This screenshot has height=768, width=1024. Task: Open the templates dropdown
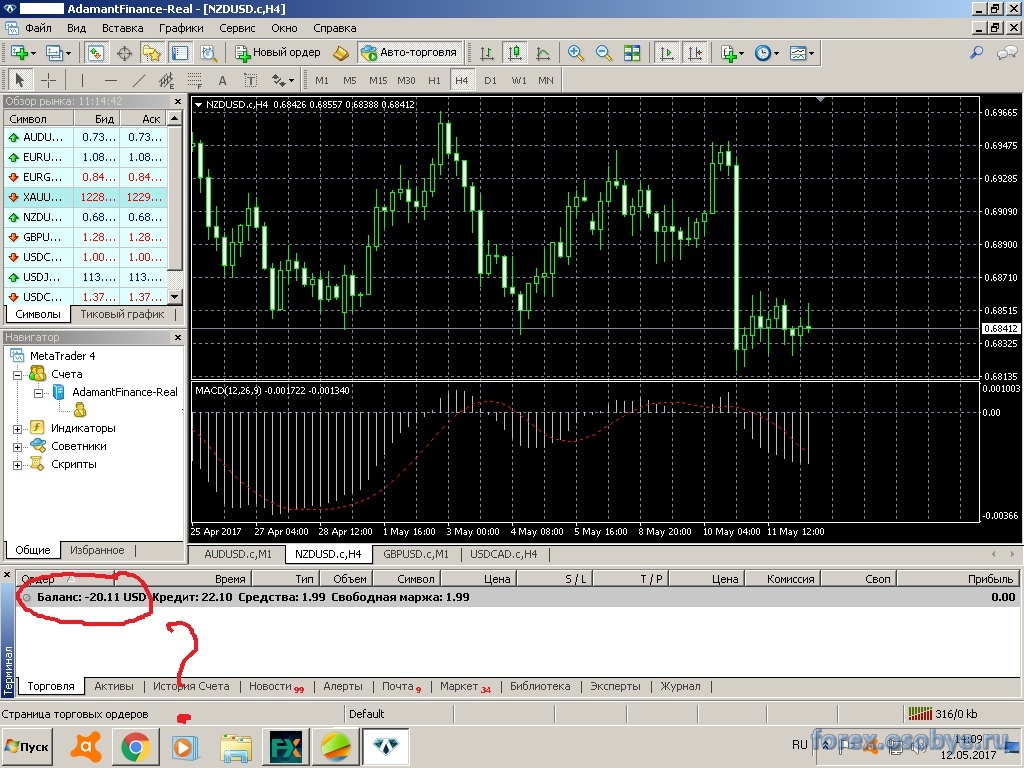click(x=801, y=53)
